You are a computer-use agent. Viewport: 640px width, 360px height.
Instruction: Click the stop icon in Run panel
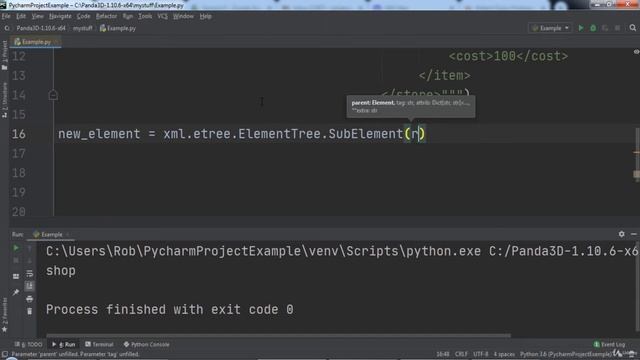[x=16, y=260]
